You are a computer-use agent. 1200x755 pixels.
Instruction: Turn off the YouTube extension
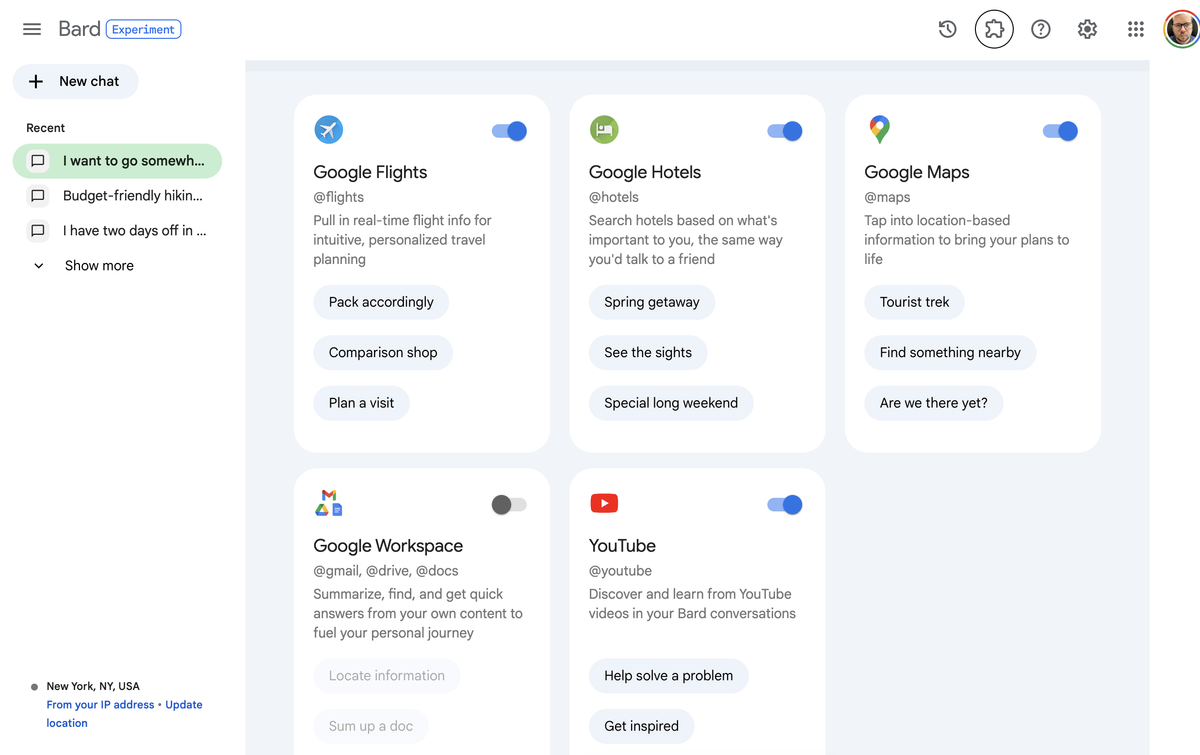tap(784, 504)
